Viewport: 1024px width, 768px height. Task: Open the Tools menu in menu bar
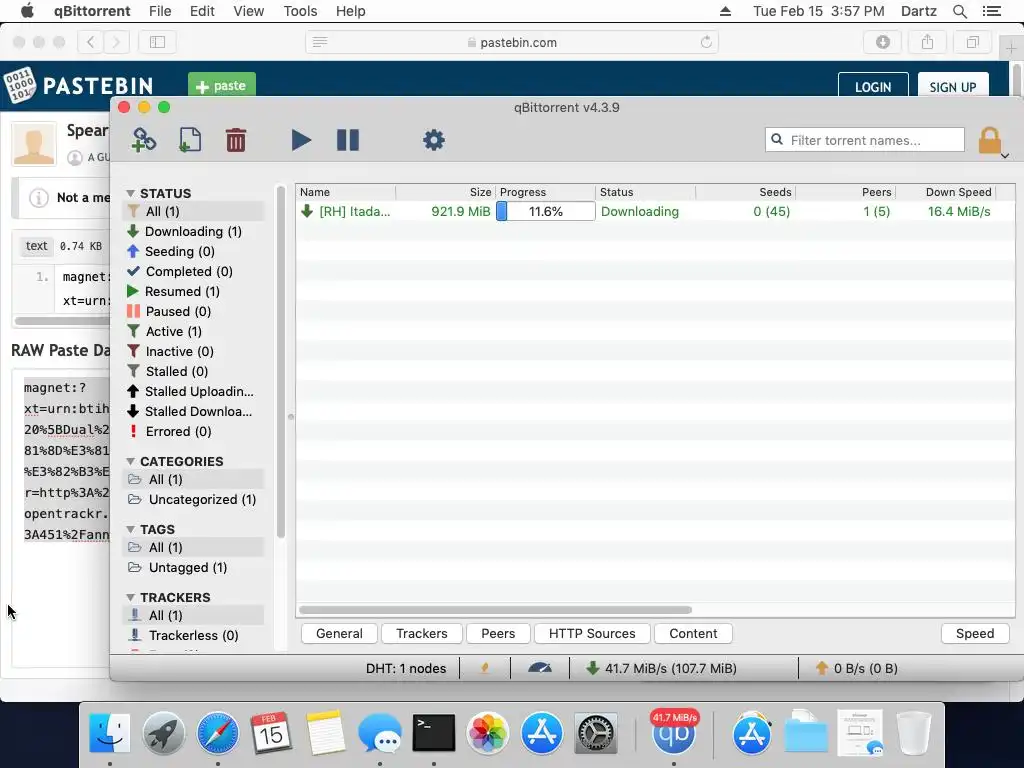pyautogui.click(x=300, y=11)
